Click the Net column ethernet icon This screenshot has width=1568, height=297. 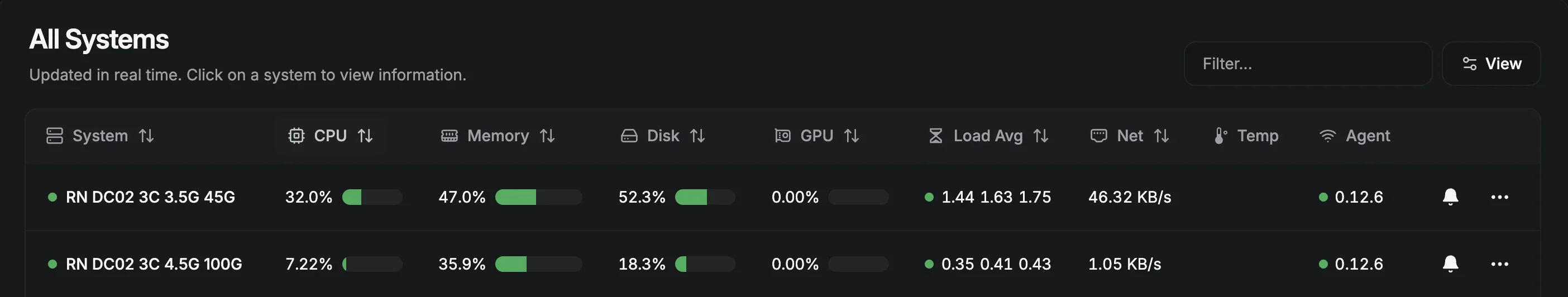(1098, 136)
